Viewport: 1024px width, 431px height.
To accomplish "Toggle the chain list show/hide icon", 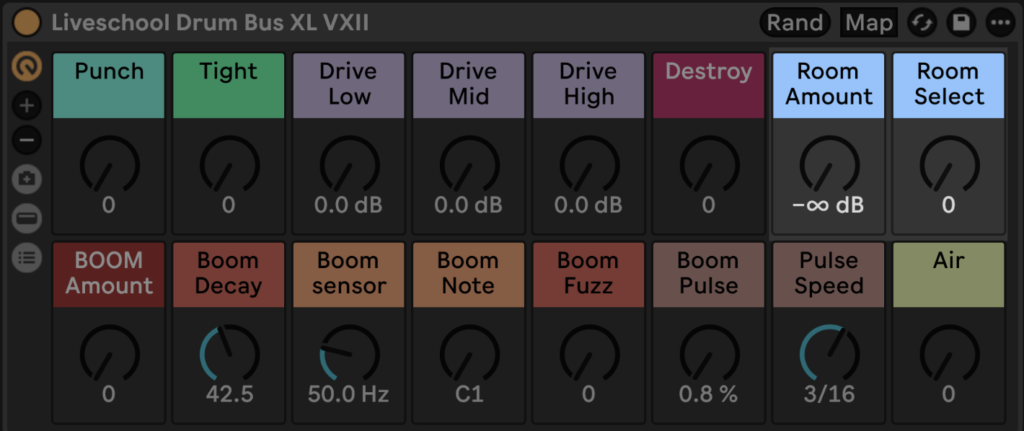I will pos(27,218).
